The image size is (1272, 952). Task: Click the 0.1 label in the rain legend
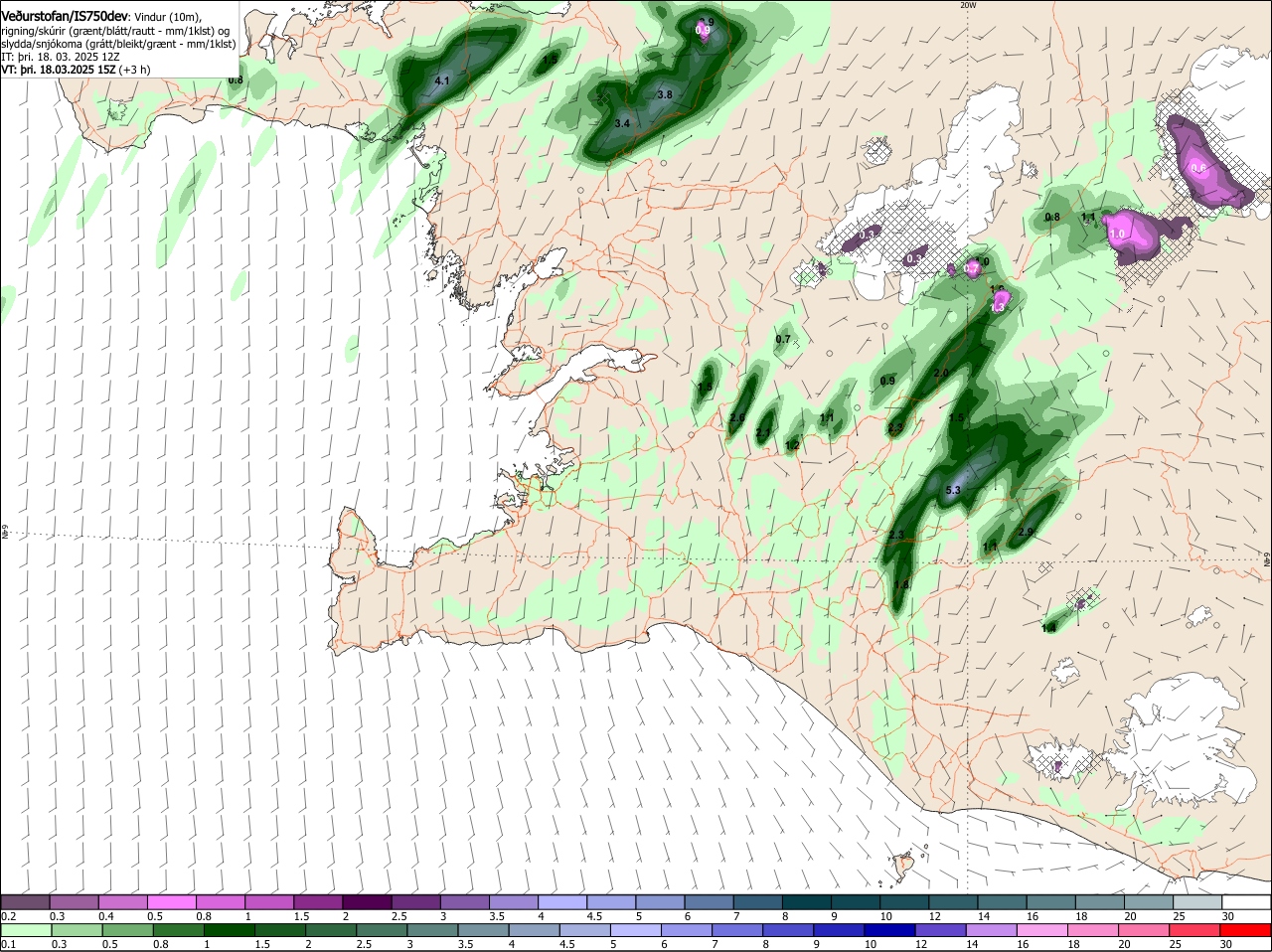pyautogui.click(x=8, y=945)
